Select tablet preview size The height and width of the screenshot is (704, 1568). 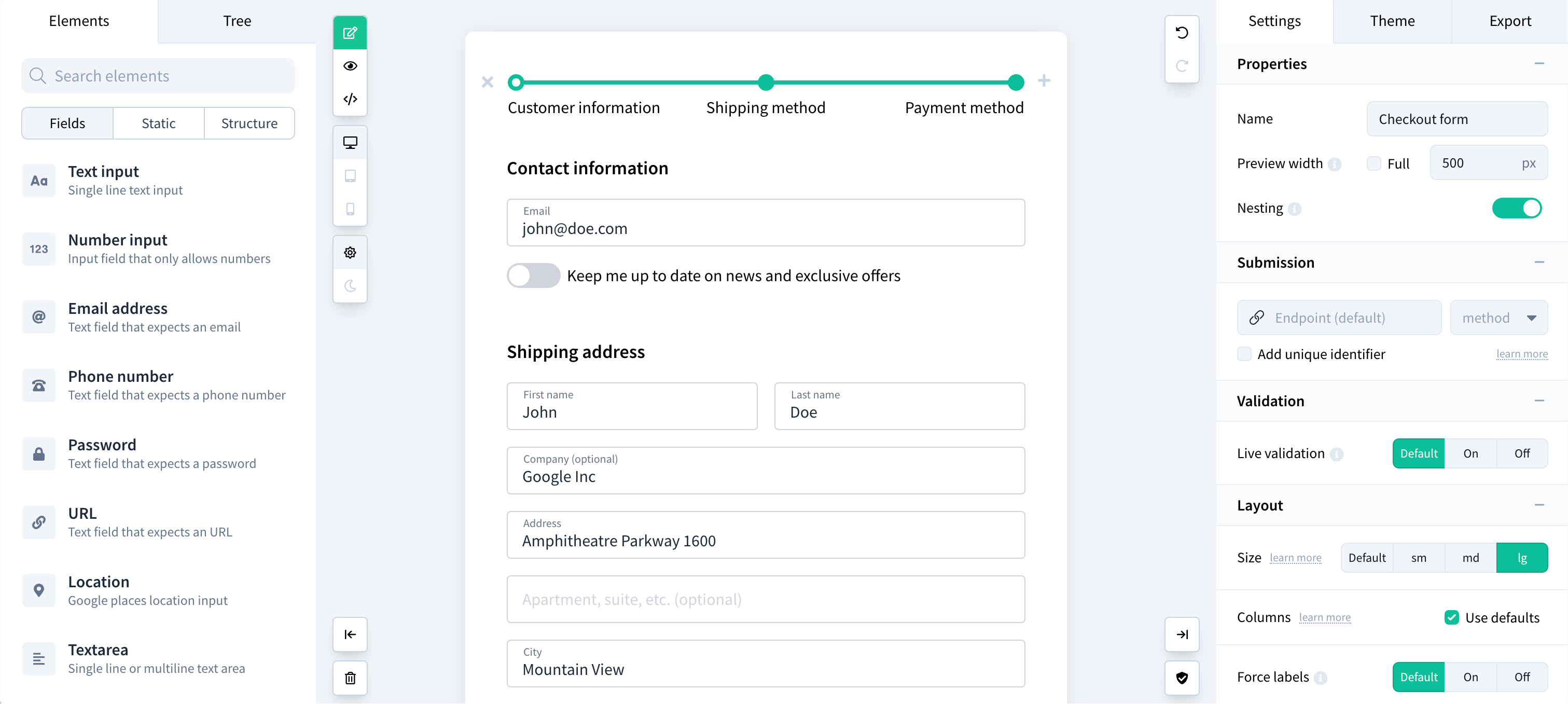click(350, 176)
